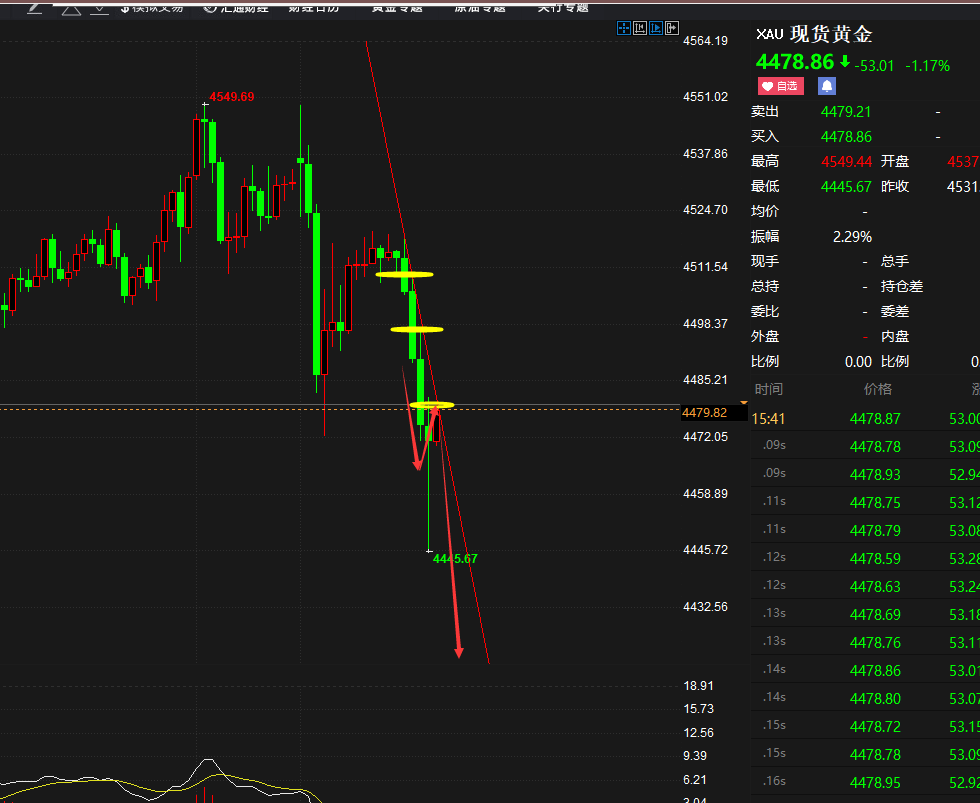Click the blue bell alert icon
Screen dimensions: 980x803
[x=827, y=86]
